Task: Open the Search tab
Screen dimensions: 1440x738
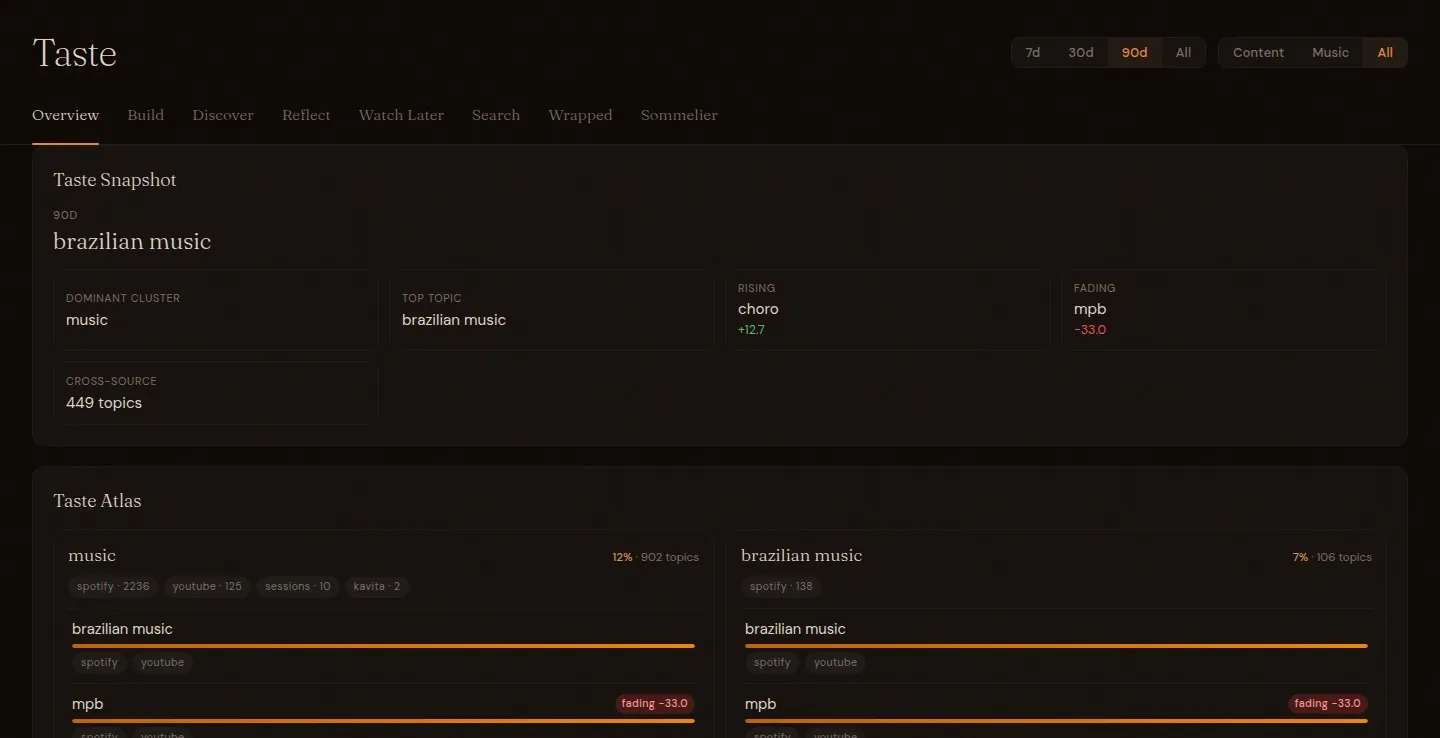Action: tap(496, 115)
